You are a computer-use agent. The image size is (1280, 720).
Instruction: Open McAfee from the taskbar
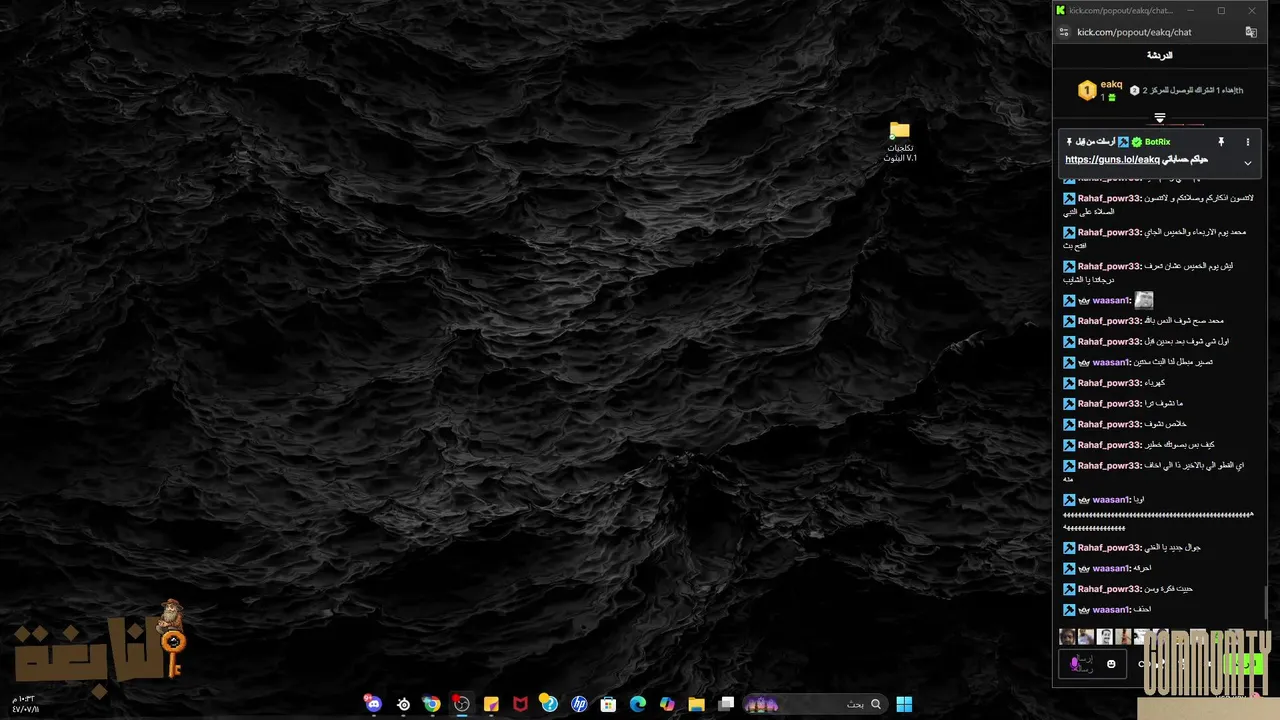click(520, 704)
